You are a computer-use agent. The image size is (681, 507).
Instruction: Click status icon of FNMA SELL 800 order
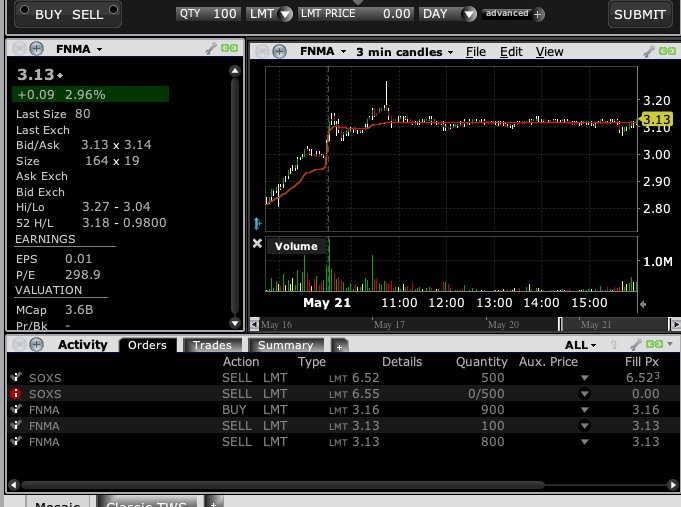(16, 441)
